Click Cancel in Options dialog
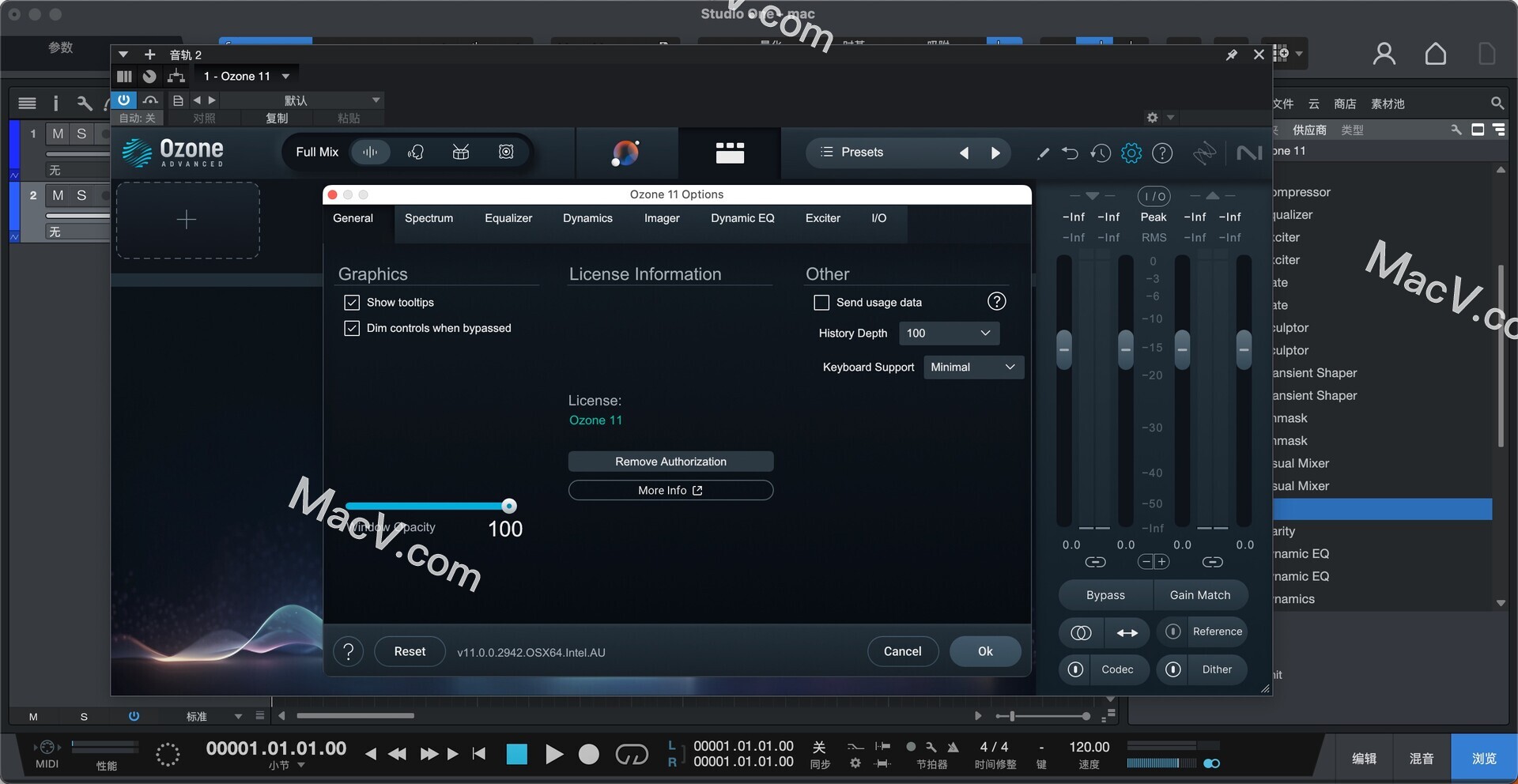1518x784 pixels. coord(902,651)
